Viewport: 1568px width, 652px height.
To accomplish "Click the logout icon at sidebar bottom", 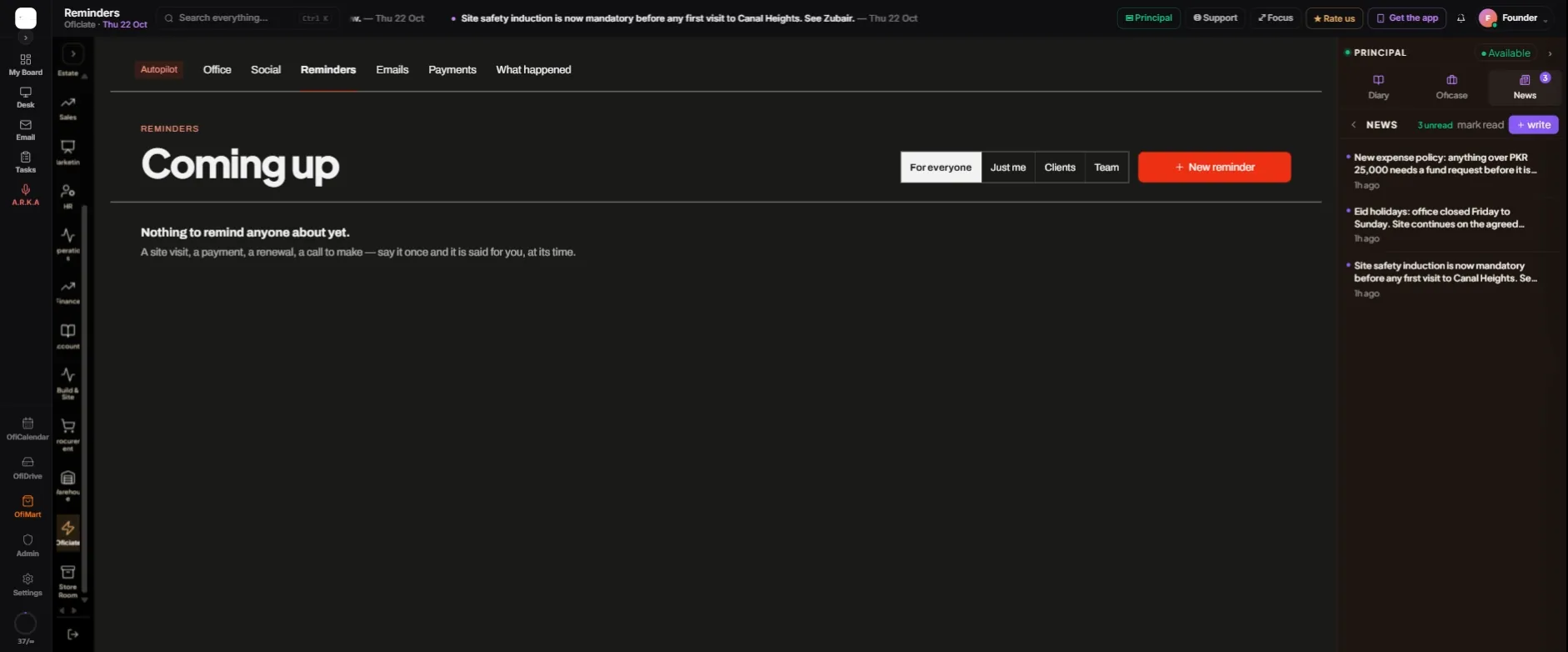I will [73, 634].
